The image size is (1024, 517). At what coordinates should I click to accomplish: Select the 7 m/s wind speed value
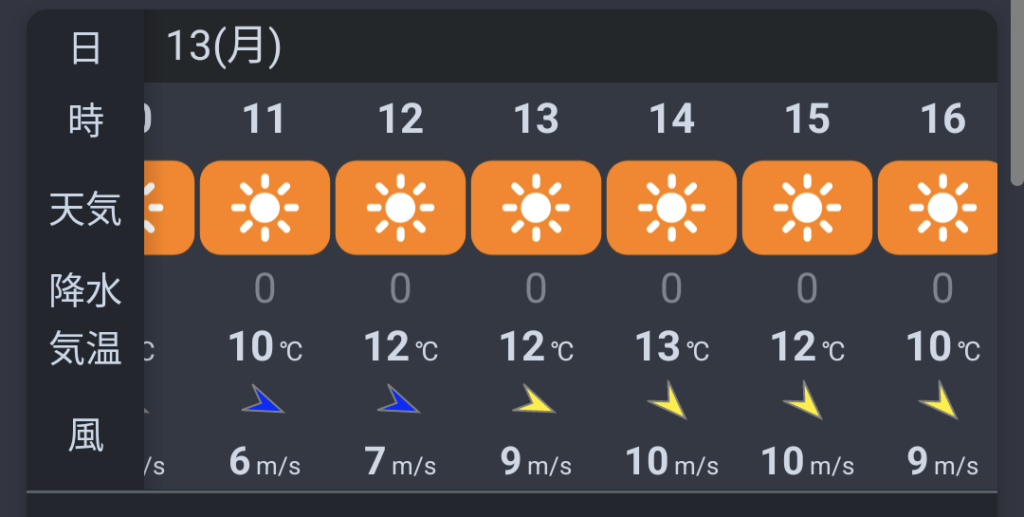point(400,462)
